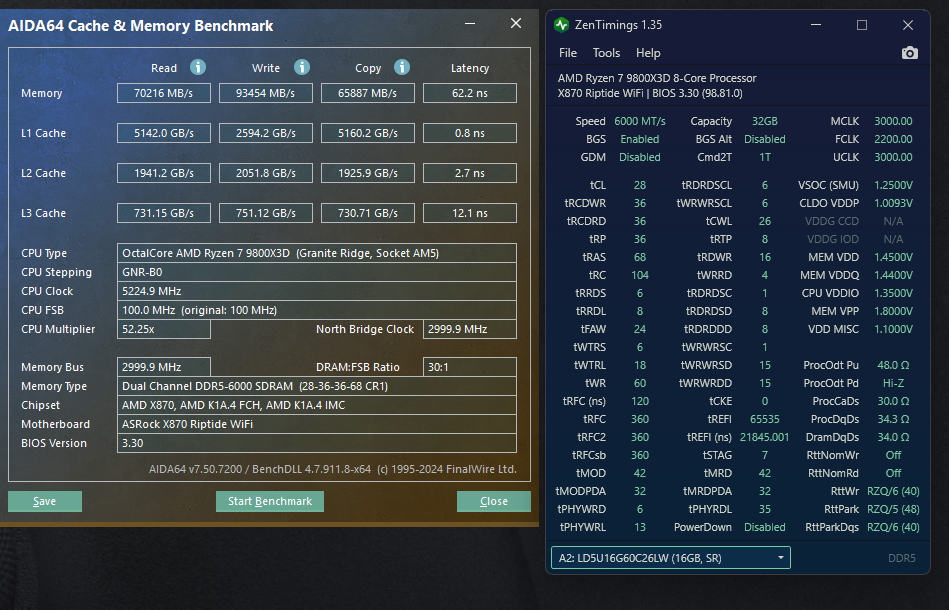This screenshot has height=610, width=949.
Task: Click the Chipset AMD X870 field
Action: 317,405
